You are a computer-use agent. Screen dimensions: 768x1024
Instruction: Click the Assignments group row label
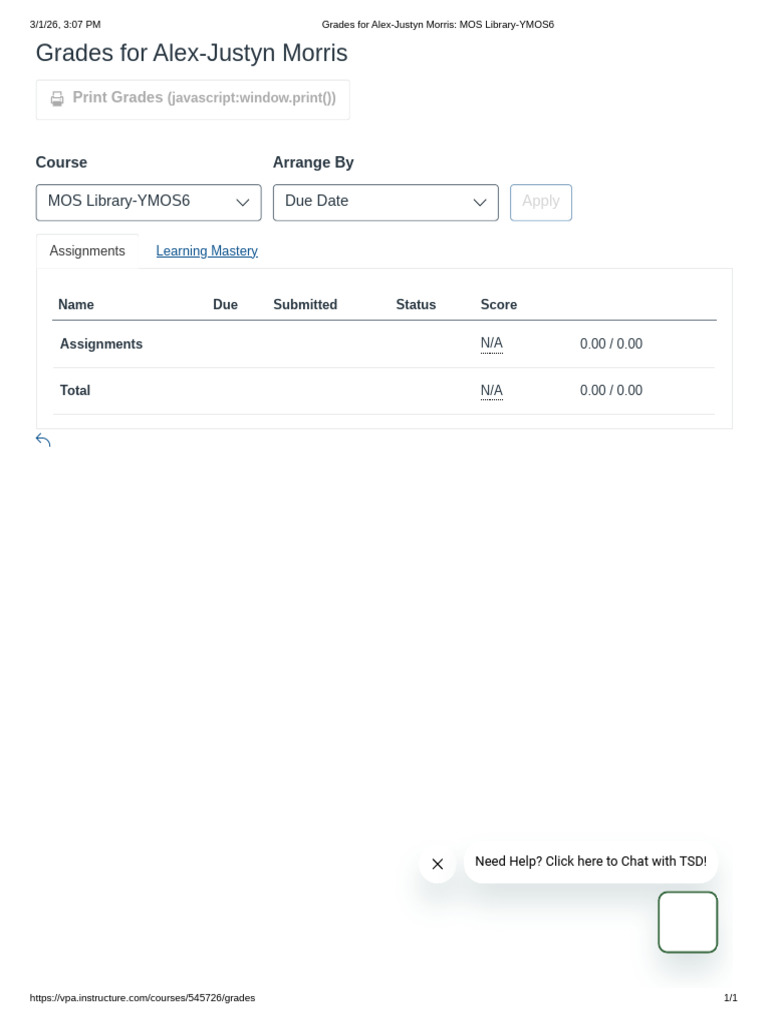[101, 344]
